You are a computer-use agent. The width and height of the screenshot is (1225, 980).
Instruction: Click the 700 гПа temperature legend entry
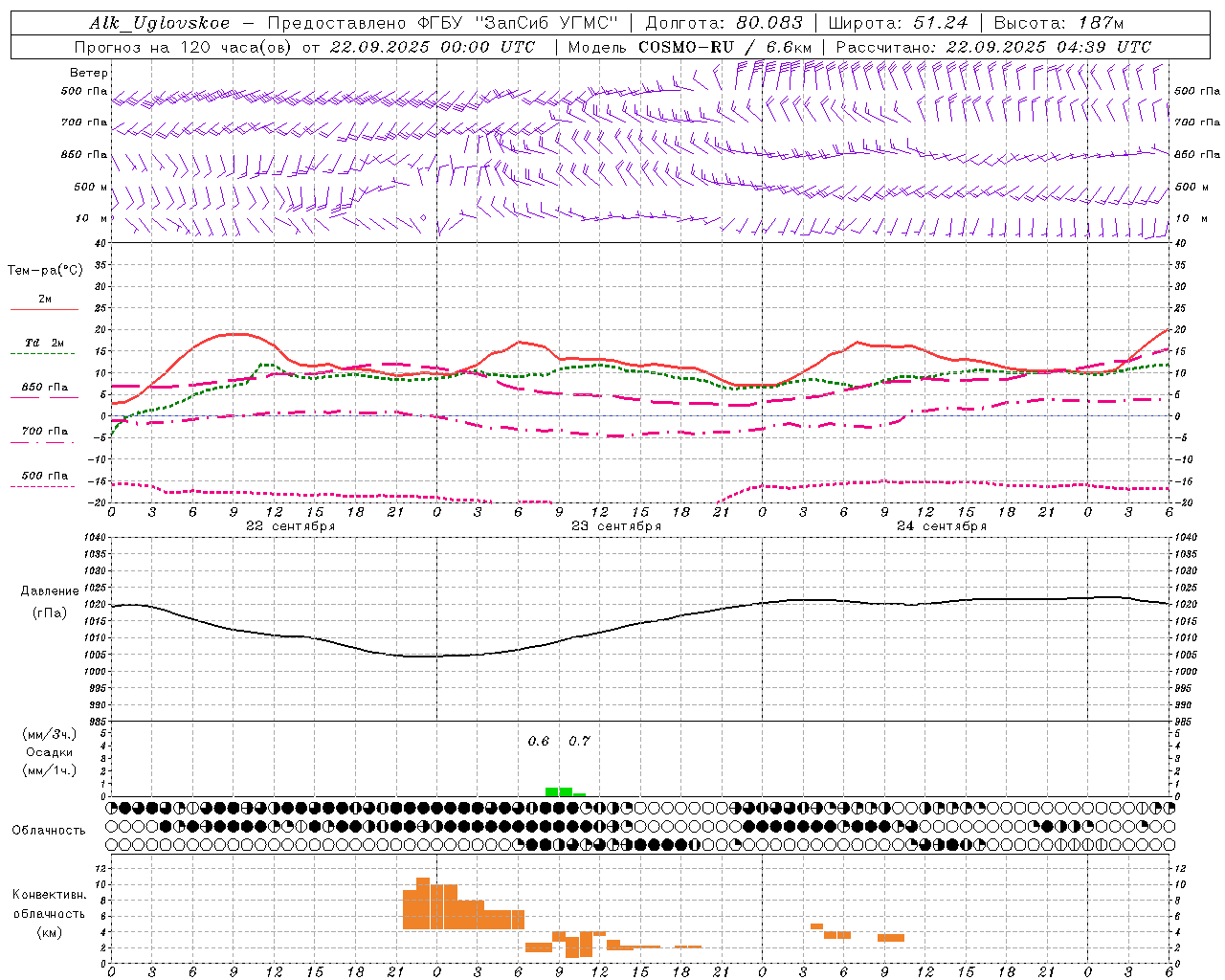(x=44, y=432)
